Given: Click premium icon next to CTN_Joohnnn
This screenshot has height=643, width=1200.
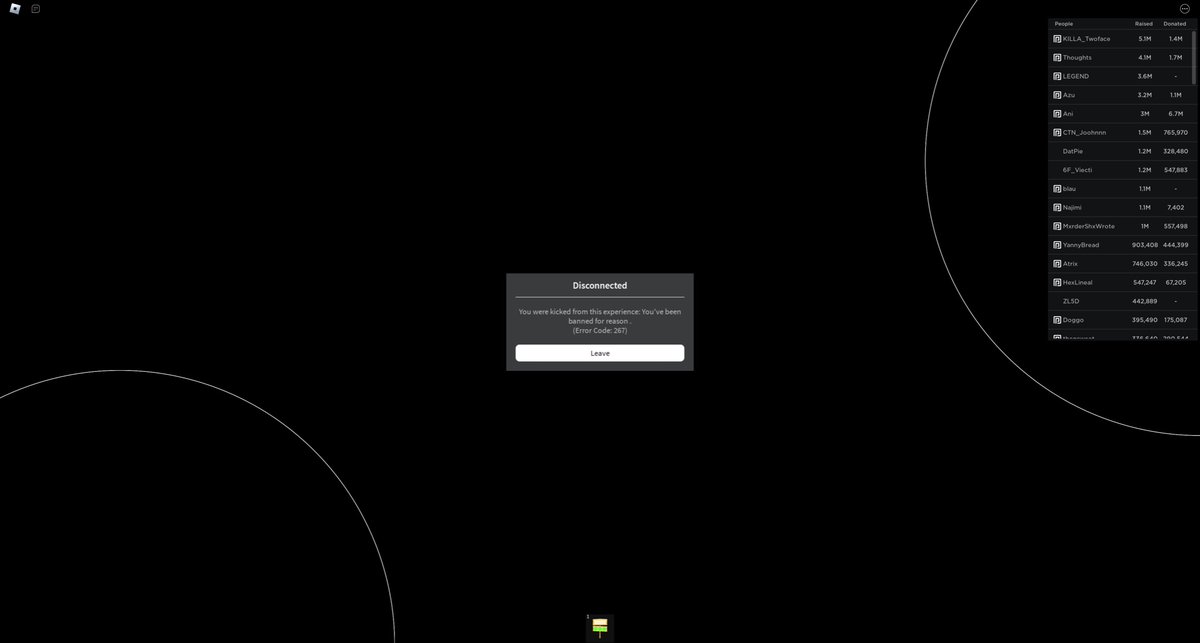Looking at the screenshot, I should coord(1057,132).
